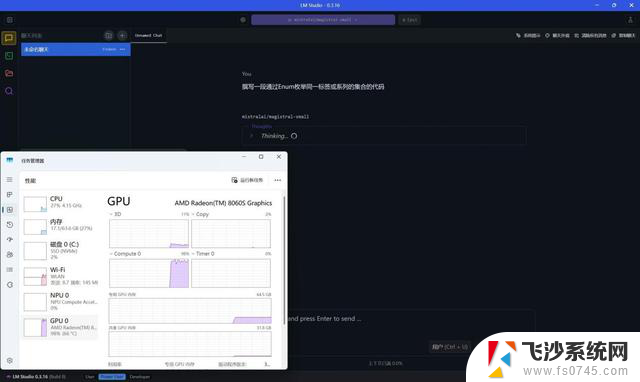Click the clear all messages button
640x382 pixels.
pyautogui.click(x=590, y=36)
